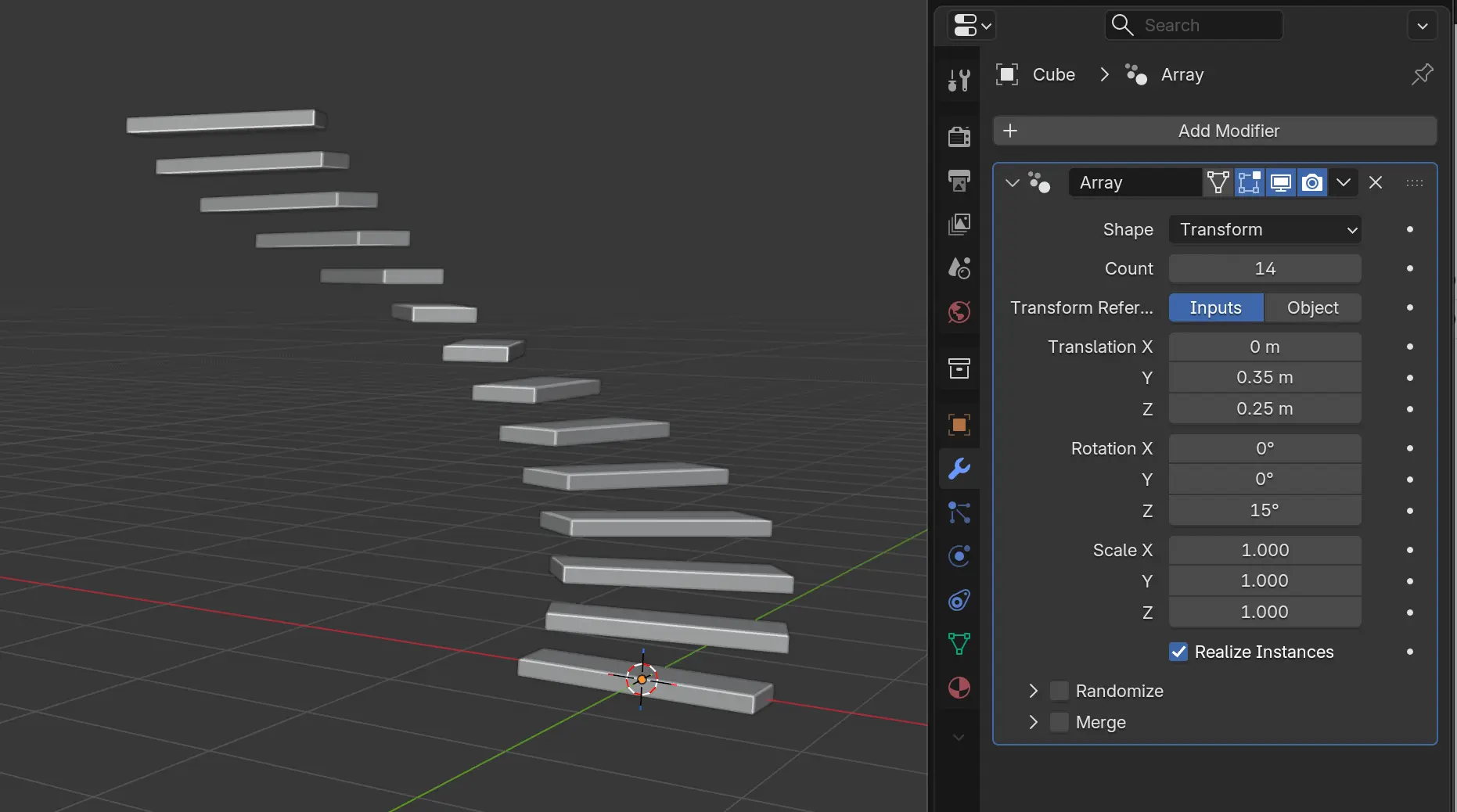Click the Count field showing 14

click(x=1265, y=268)
